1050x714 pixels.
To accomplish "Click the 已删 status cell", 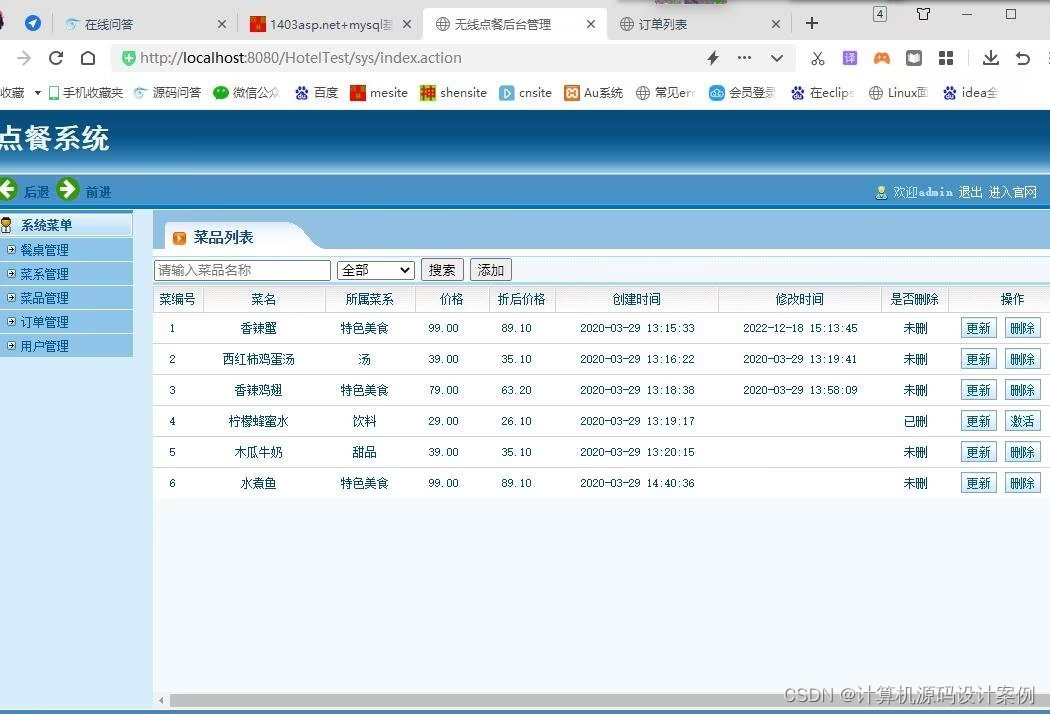I will (x=915, y=421).
